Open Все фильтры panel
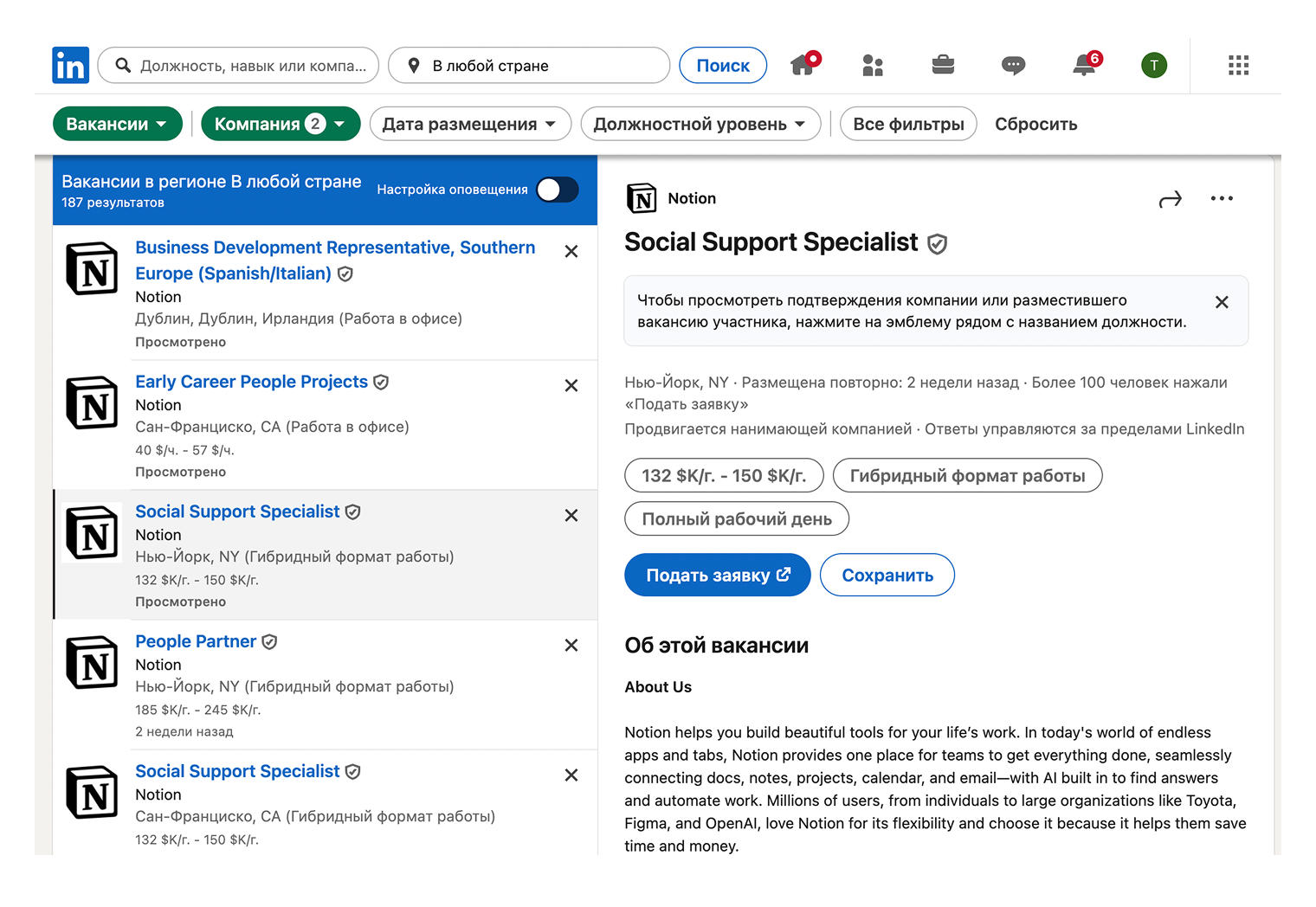 click(x=908, y=124)
